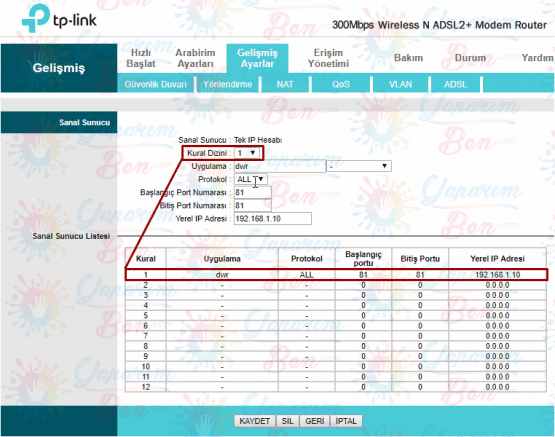Click the Kural column header
This screenshot has width=555, height=437.
[x=145, y=259]
